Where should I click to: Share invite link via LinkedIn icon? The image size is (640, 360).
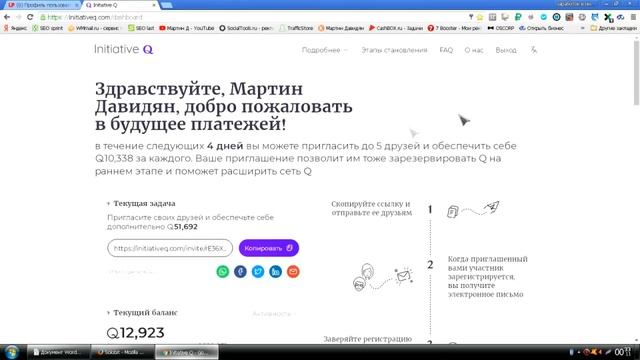click(x=276, y=271)
